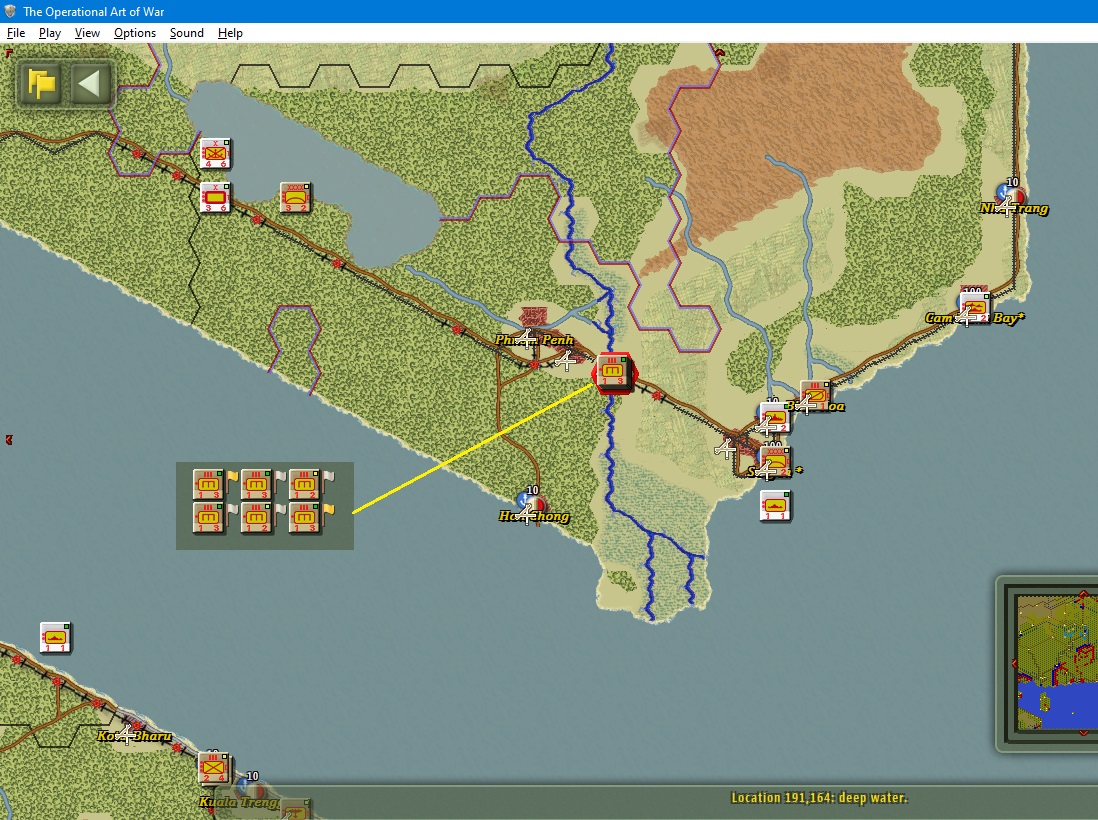Click yellow flag beside top-left stack unit
Viewport: 1098px width, 820px height.
pos(232,477)
